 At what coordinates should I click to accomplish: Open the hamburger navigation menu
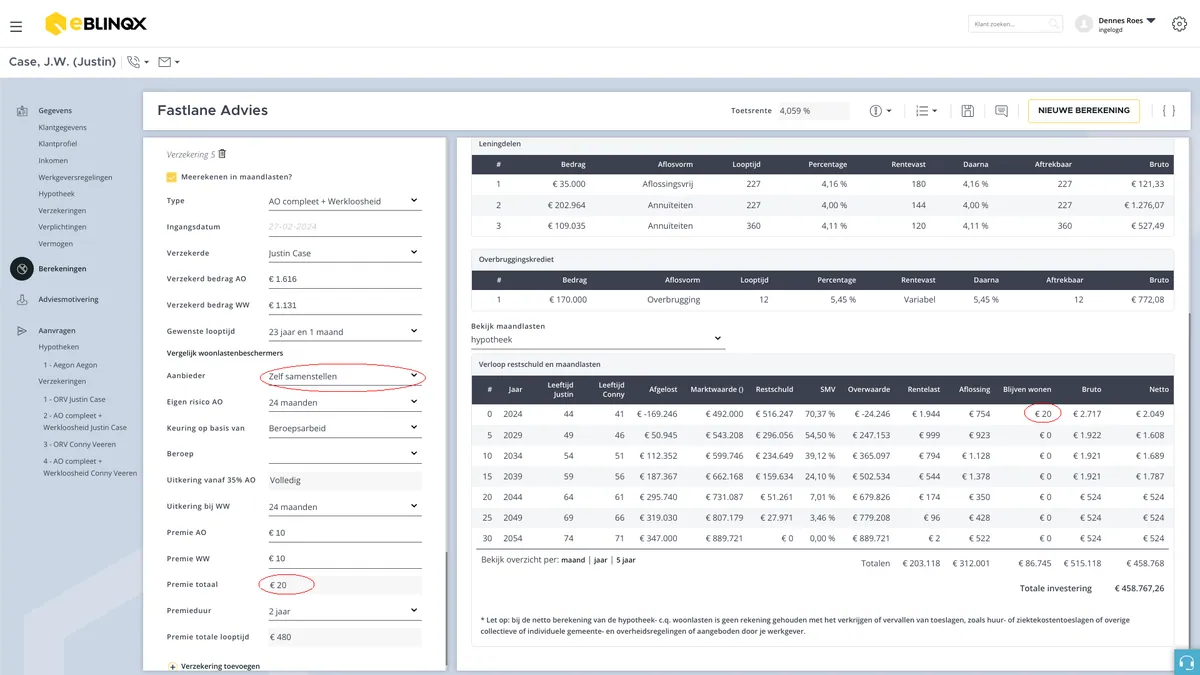16,25
